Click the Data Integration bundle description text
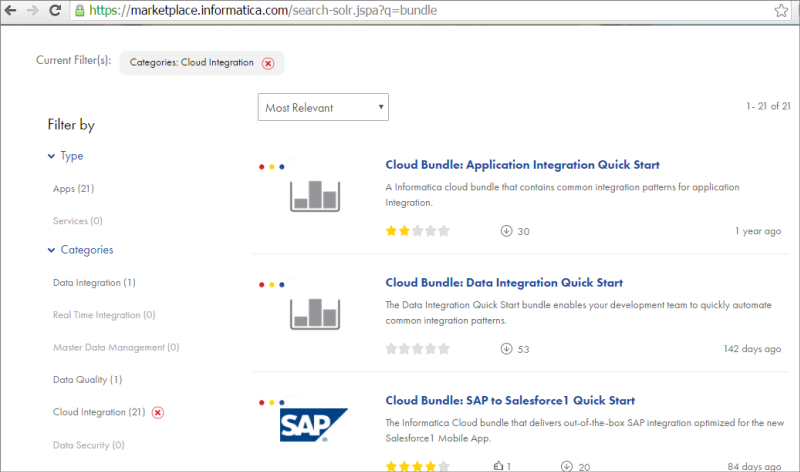 (x=578, y=313)
